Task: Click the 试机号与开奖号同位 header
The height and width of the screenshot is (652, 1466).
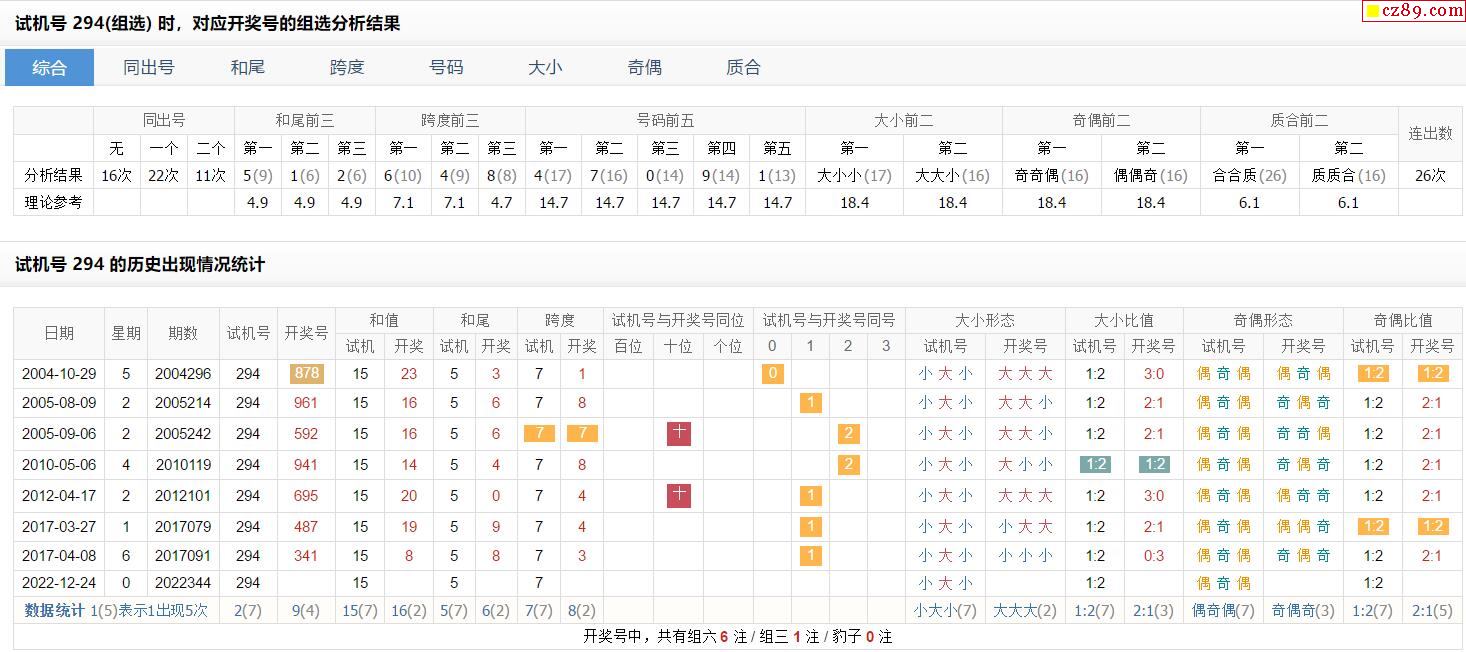Action: [x=678, y=320]
